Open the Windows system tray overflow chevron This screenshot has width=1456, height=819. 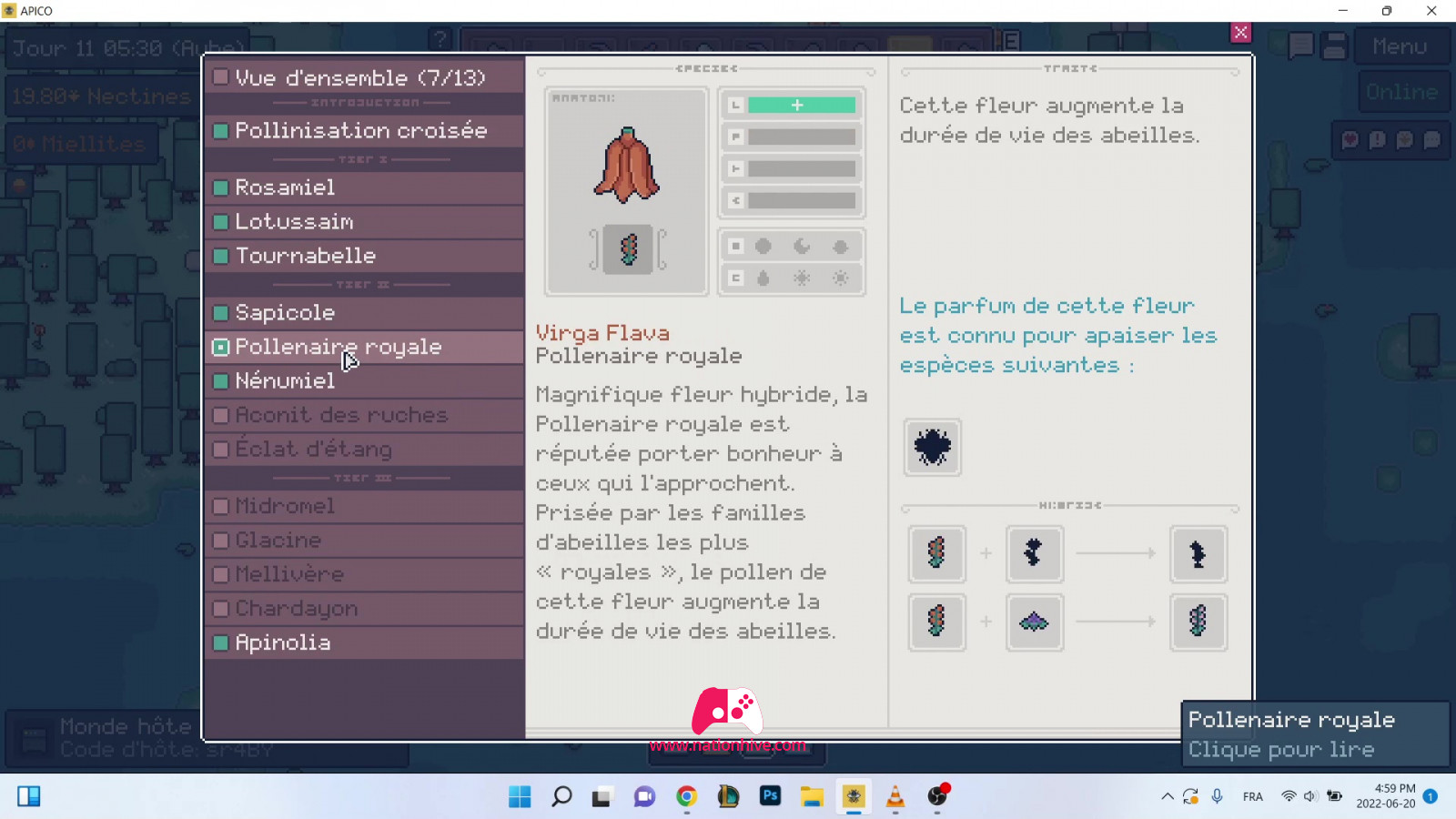[1167, 797]
